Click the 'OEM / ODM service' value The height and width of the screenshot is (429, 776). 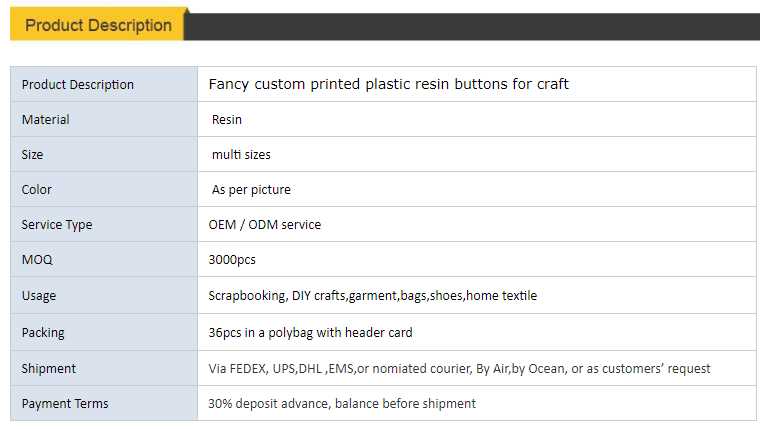[265, 225]
